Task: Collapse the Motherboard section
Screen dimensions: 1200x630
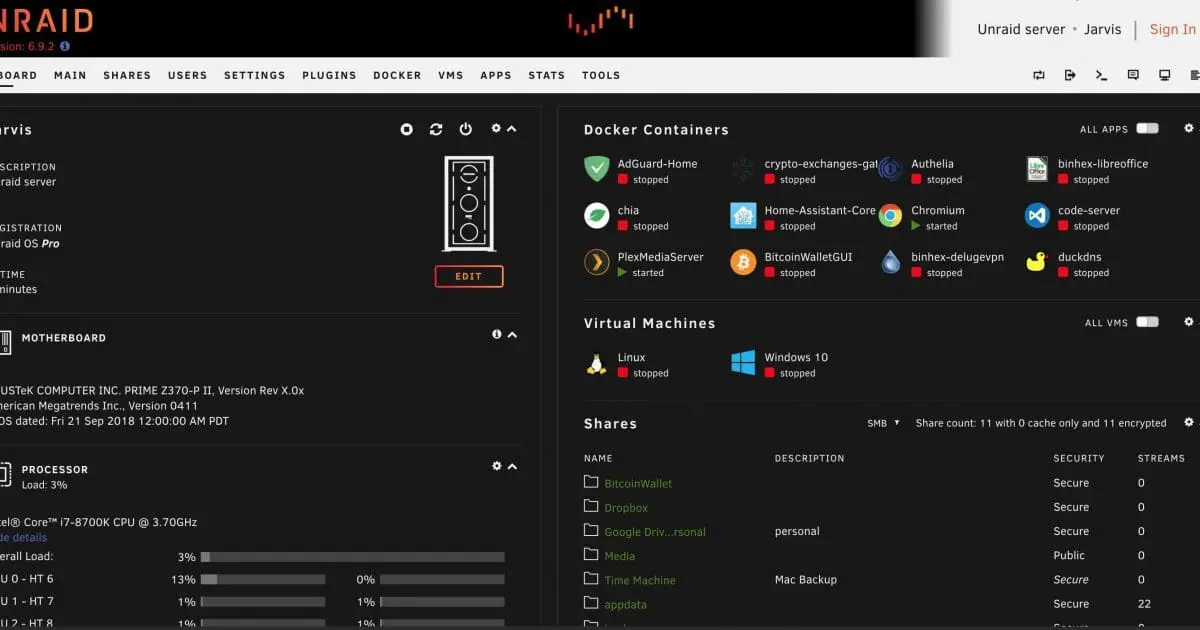Action: point(511,334)
